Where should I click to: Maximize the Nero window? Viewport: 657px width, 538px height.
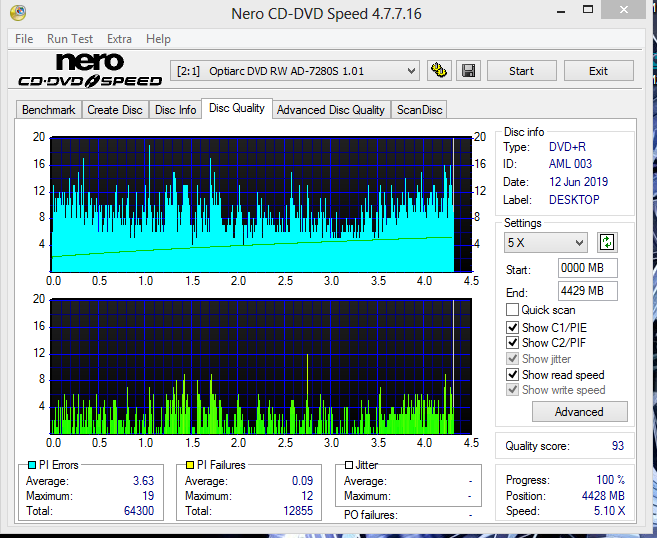[x=588, y=9]
